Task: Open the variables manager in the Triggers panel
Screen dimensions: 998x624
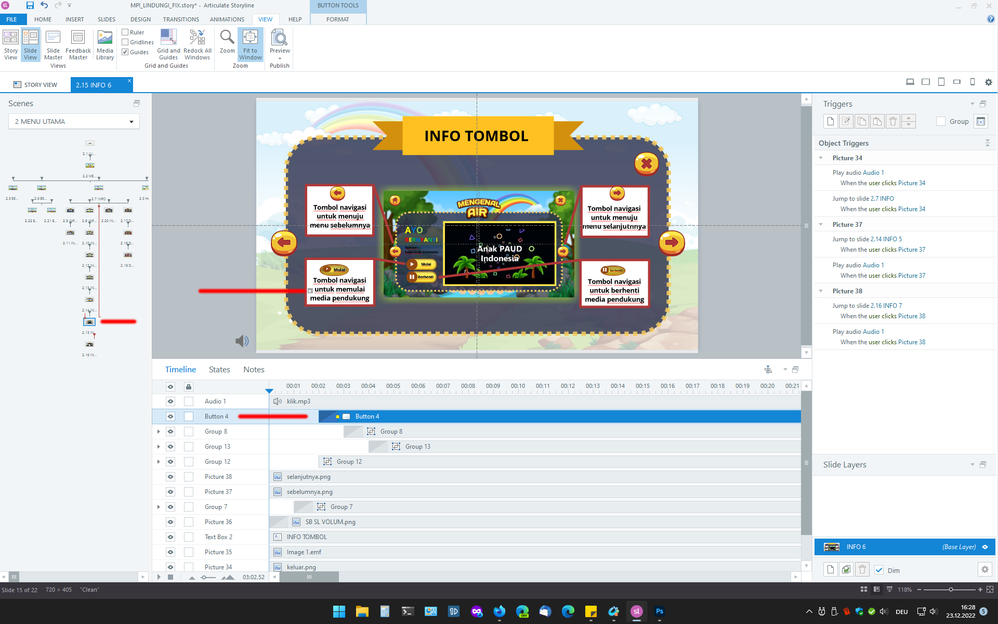Action: pos(981,122)
